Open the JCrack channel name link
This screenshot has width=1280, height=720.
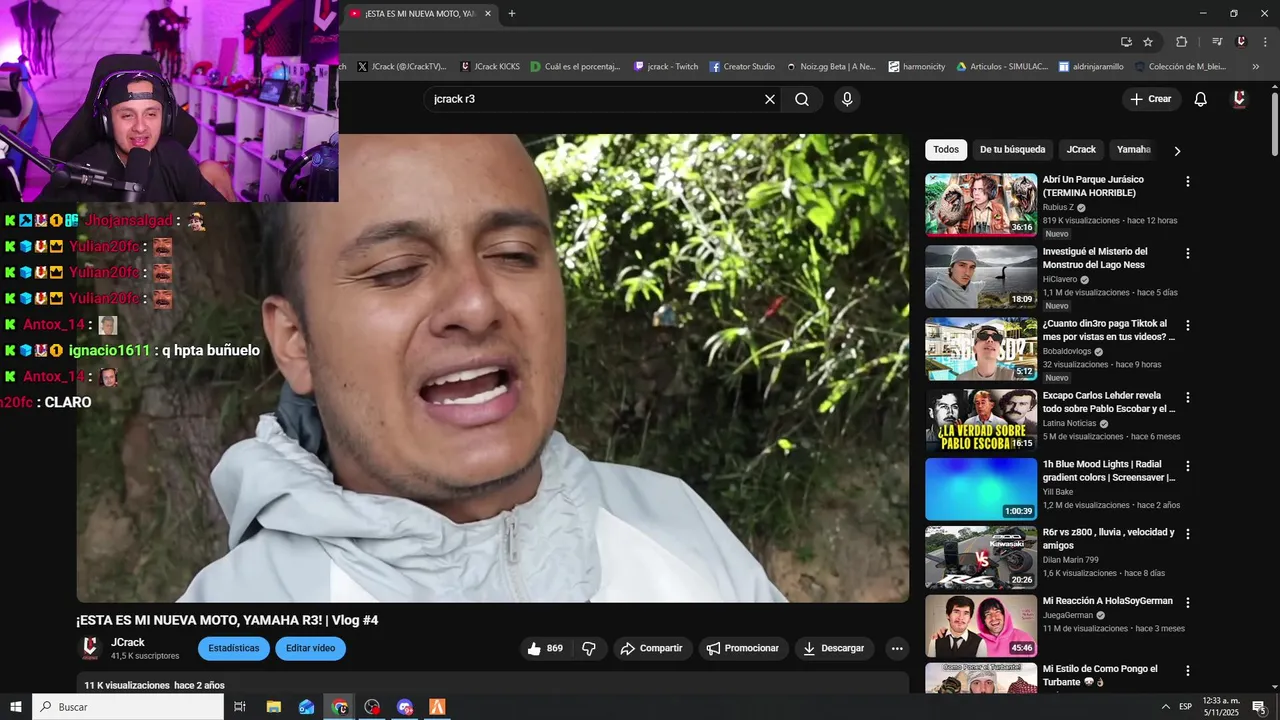(128, 642)
